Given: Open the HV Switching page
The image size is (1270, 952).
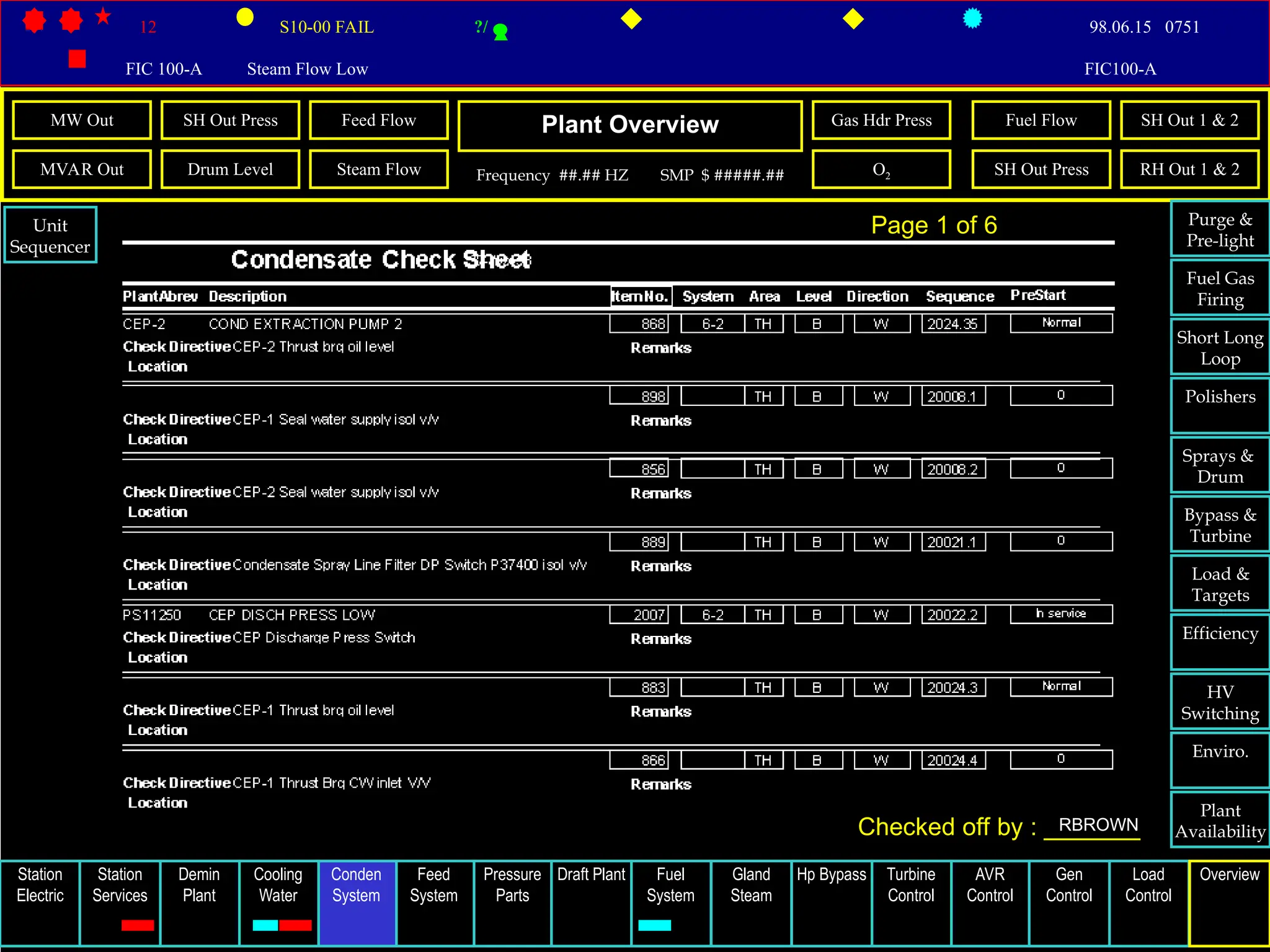Looking at the screenshot, I should [1219, 702].
